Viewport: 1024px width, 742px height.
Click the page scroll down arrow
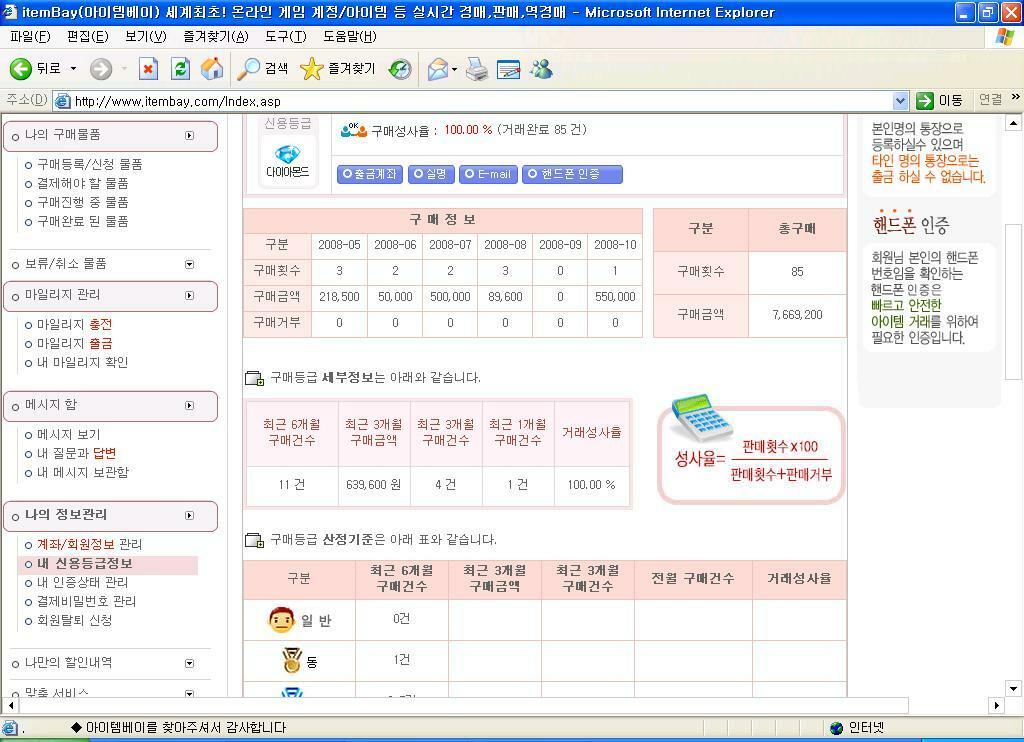click(1013, 688)
